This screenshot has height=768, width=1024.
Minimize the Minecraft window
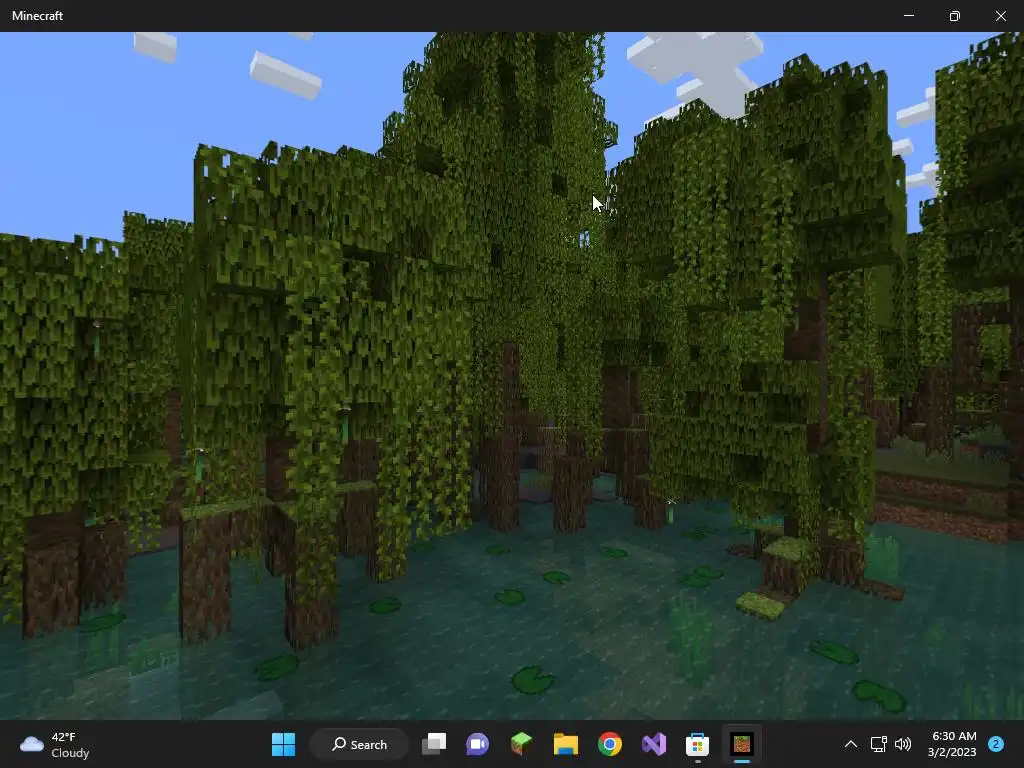(x=909, y=16)
